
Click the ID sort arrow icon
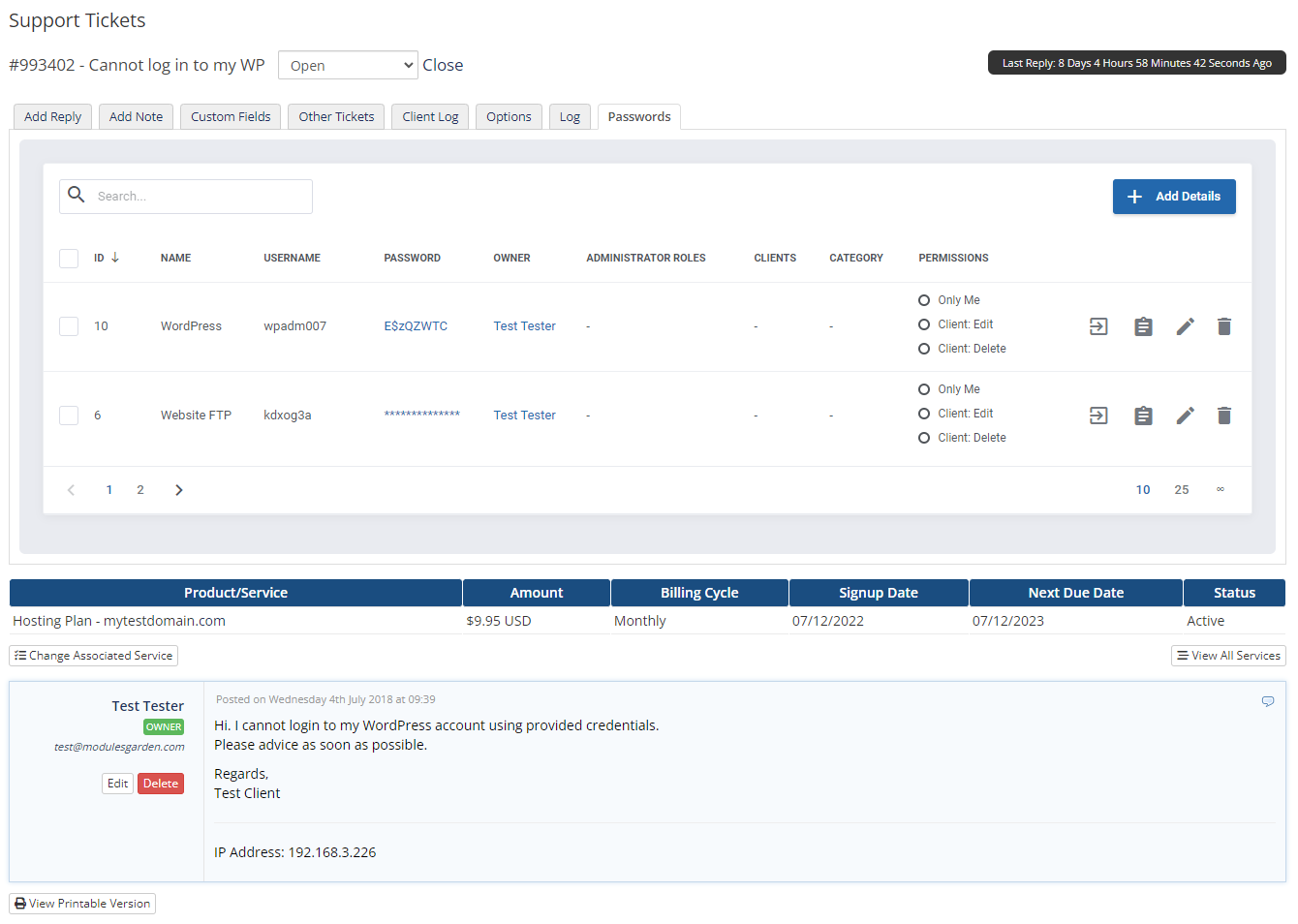[115, 257]
